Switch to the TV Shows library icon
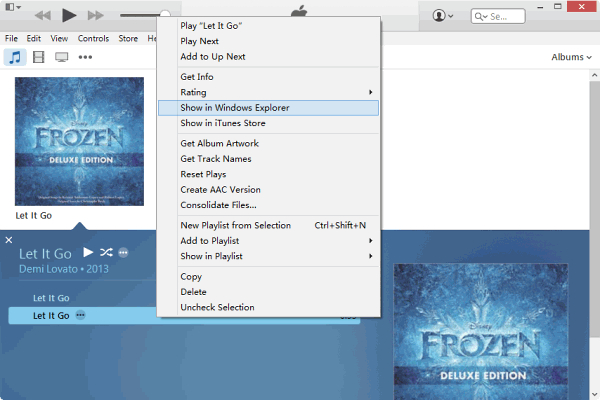 coord(62,57)
